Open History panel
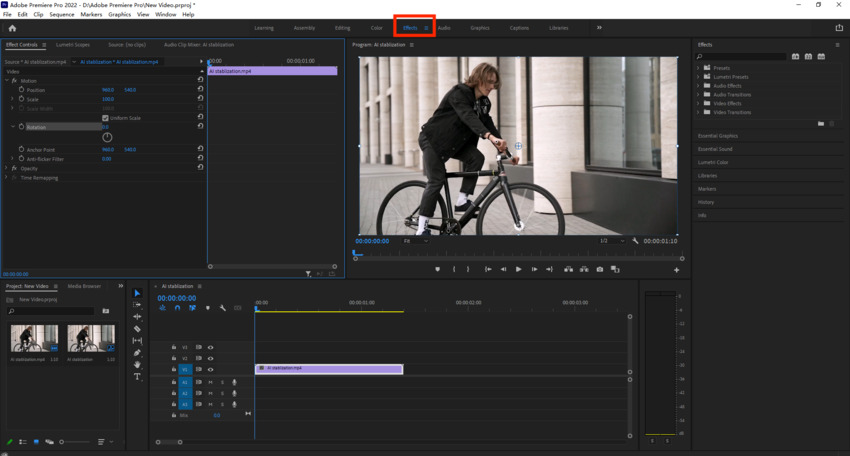The height and width of the screenshot is (456, 850). (x=705, y=202)
